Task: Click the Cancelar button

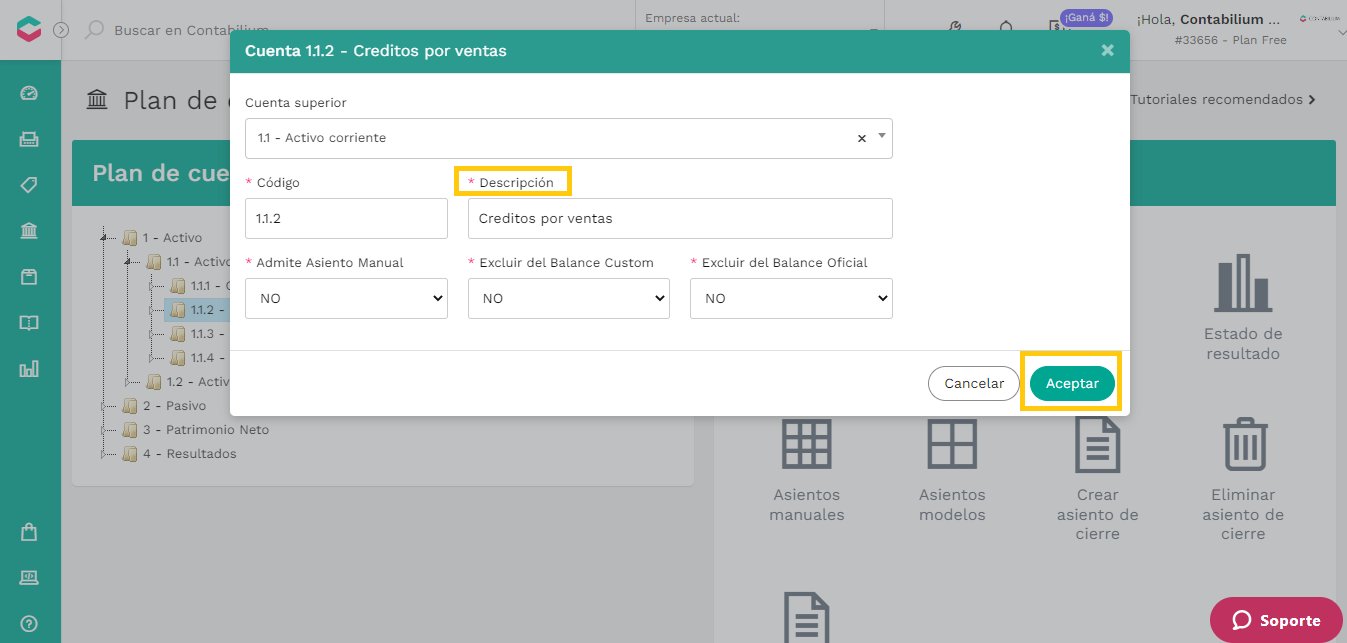Action: pos(974,383)
